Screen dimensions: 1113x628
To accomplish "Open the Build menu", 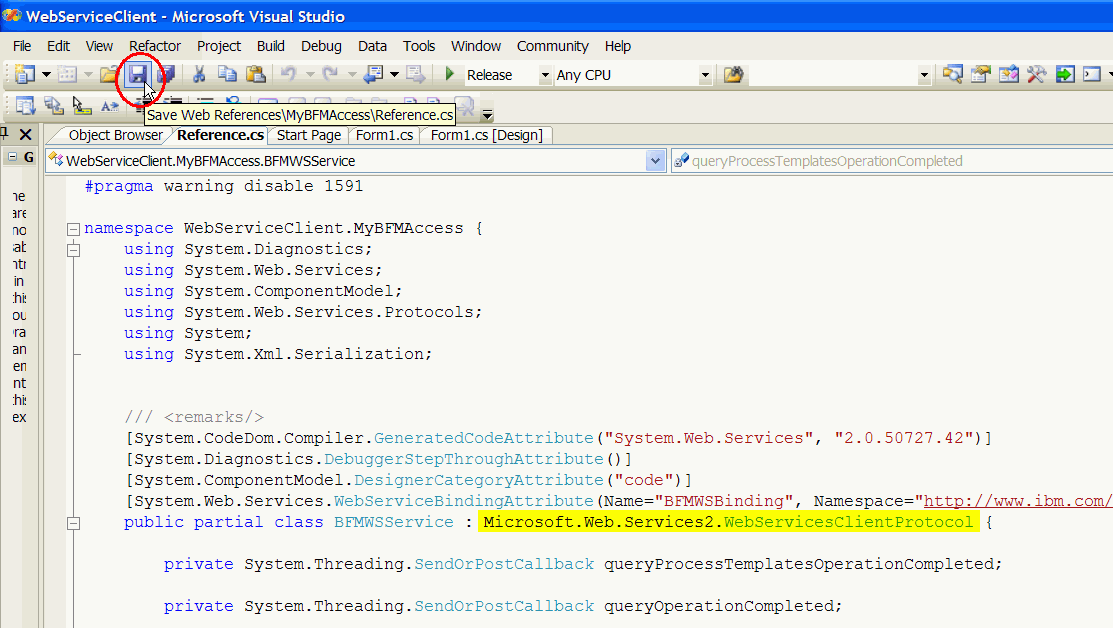I will [270, 46].
